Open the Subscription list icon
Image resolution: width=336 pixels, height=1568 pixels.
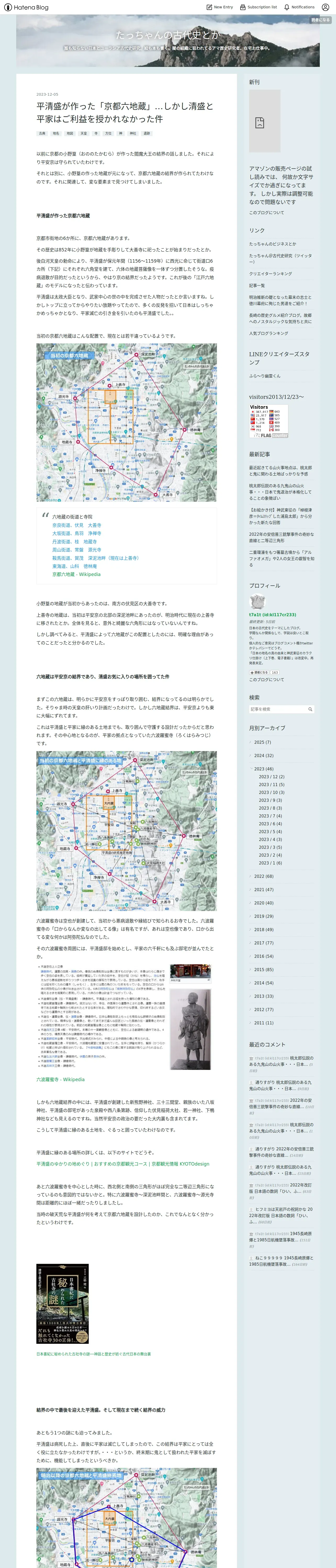[242, 7]
